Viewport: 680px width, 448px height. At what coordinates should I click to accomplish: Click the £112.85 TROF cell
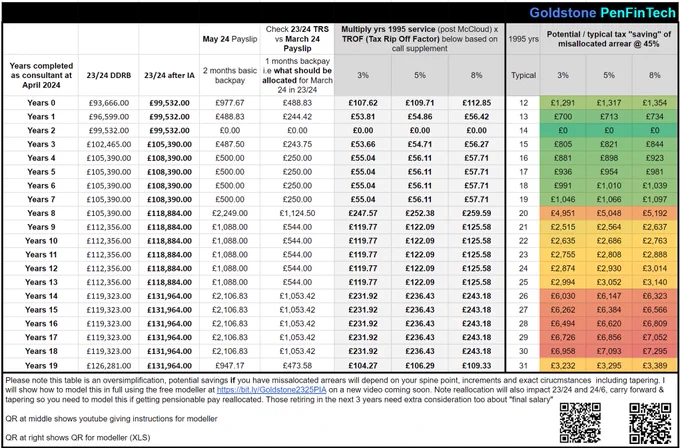click(x=476, y=103)
